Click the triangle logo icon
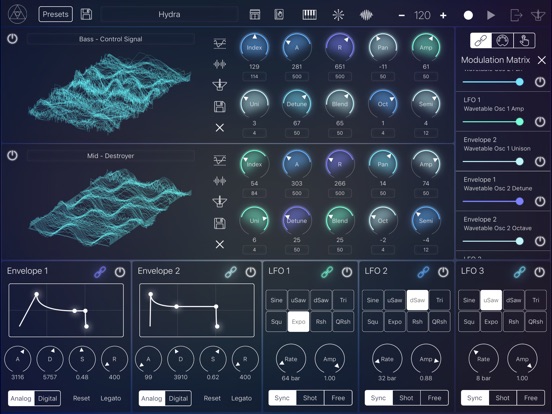 pos(18,14)
